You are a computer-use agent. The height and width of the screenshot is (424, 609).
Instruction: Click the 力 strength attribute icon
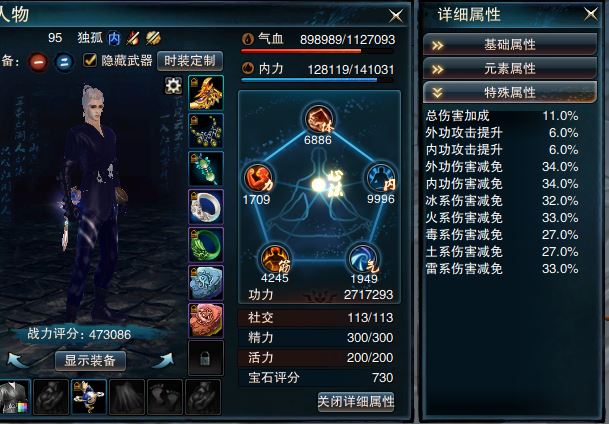pyautogui.click(x=258, y=179)
